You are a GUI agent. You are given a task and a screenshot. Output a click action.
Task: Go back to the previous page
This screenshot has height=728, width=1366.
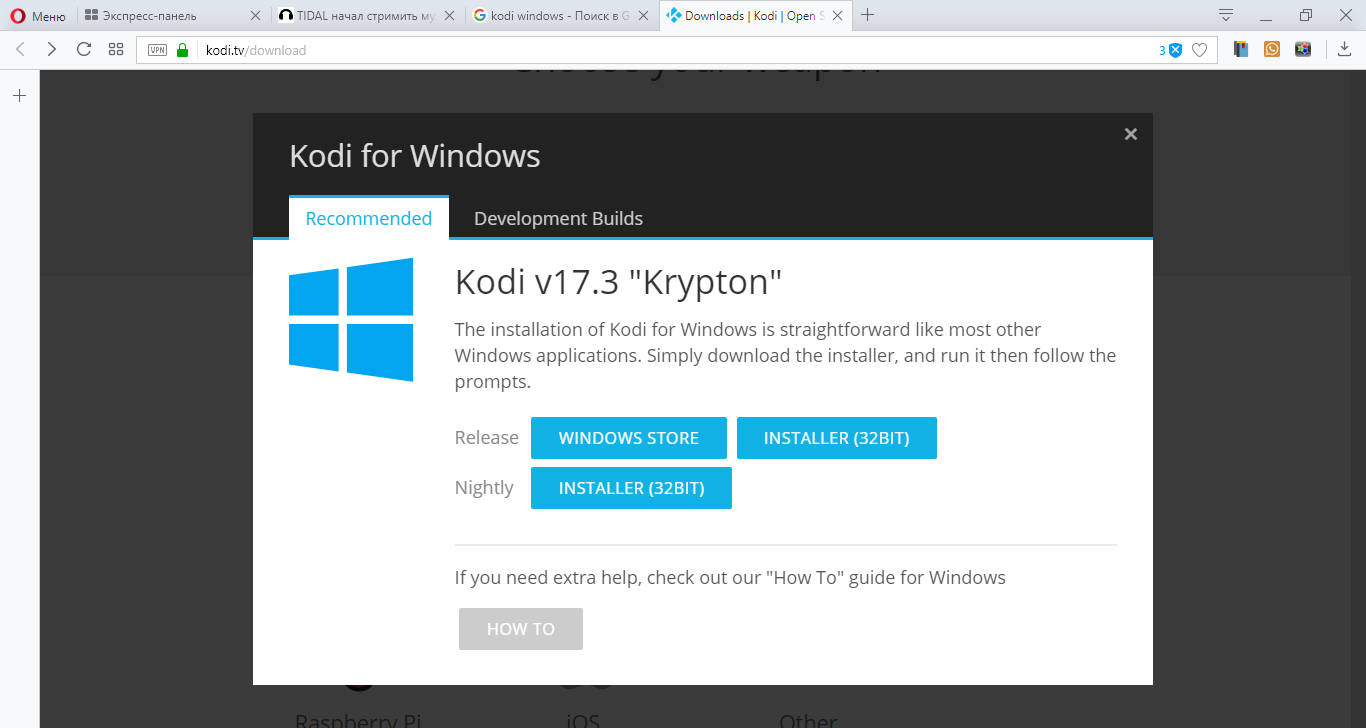pyautogui.click(x=21, y=49)
